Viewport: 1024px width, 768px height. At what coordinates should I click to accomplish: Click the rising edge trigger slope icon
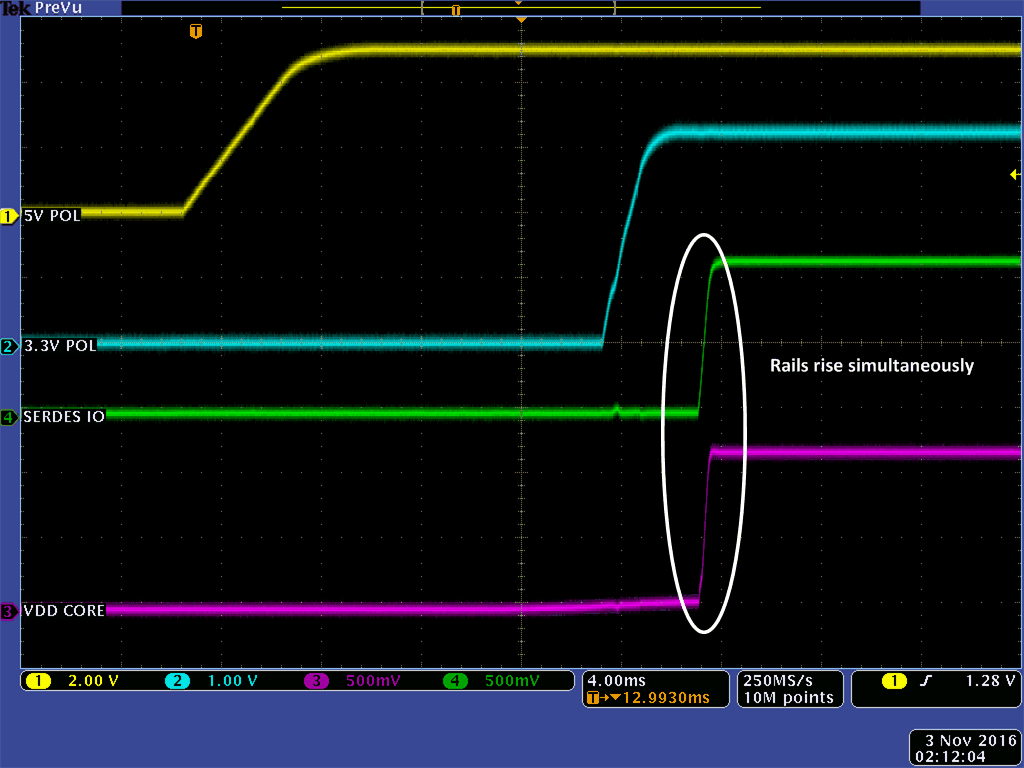[926, 681]
